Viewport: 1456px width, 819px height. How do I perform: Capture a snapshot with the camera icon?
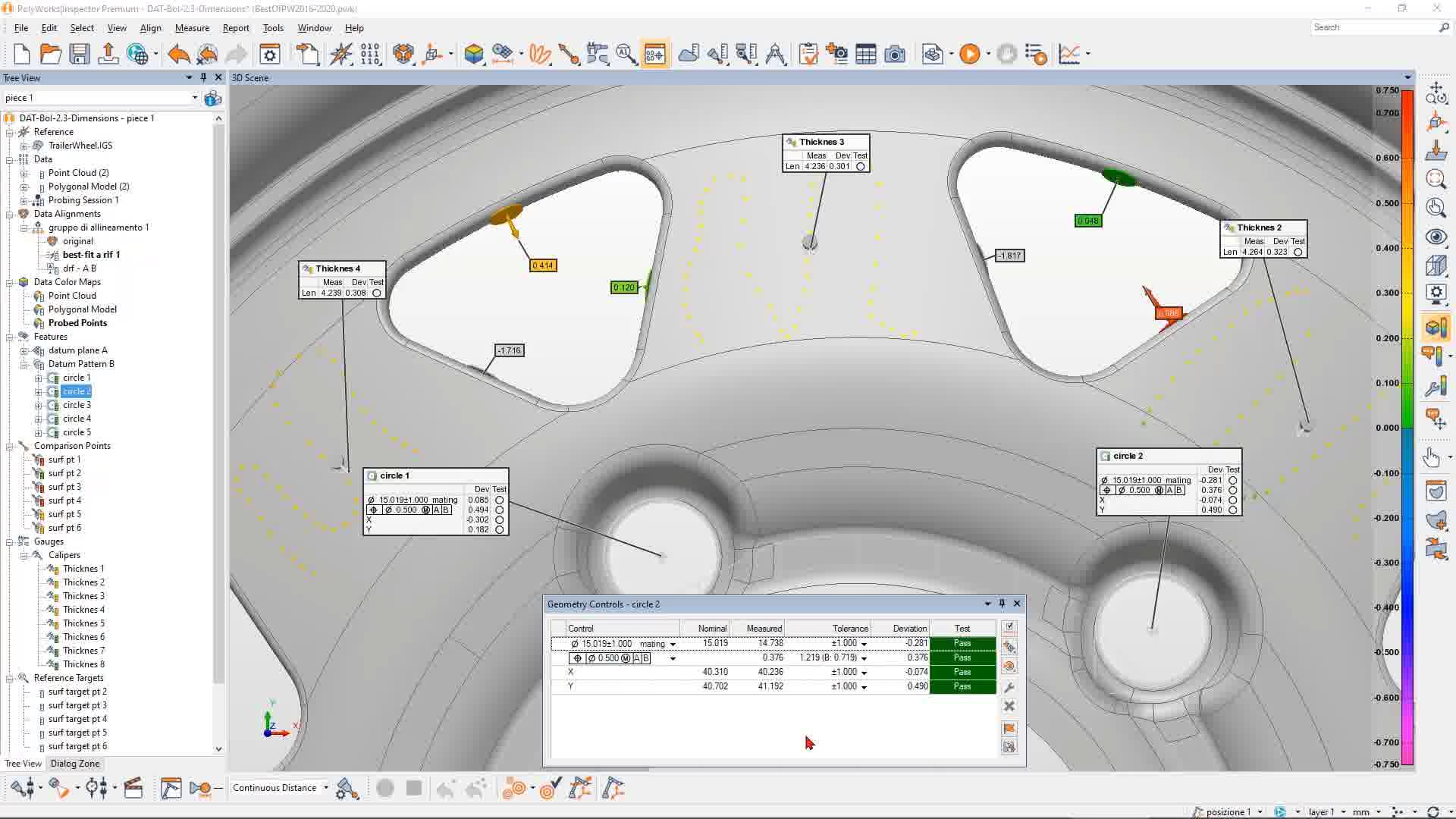[895, 54]
